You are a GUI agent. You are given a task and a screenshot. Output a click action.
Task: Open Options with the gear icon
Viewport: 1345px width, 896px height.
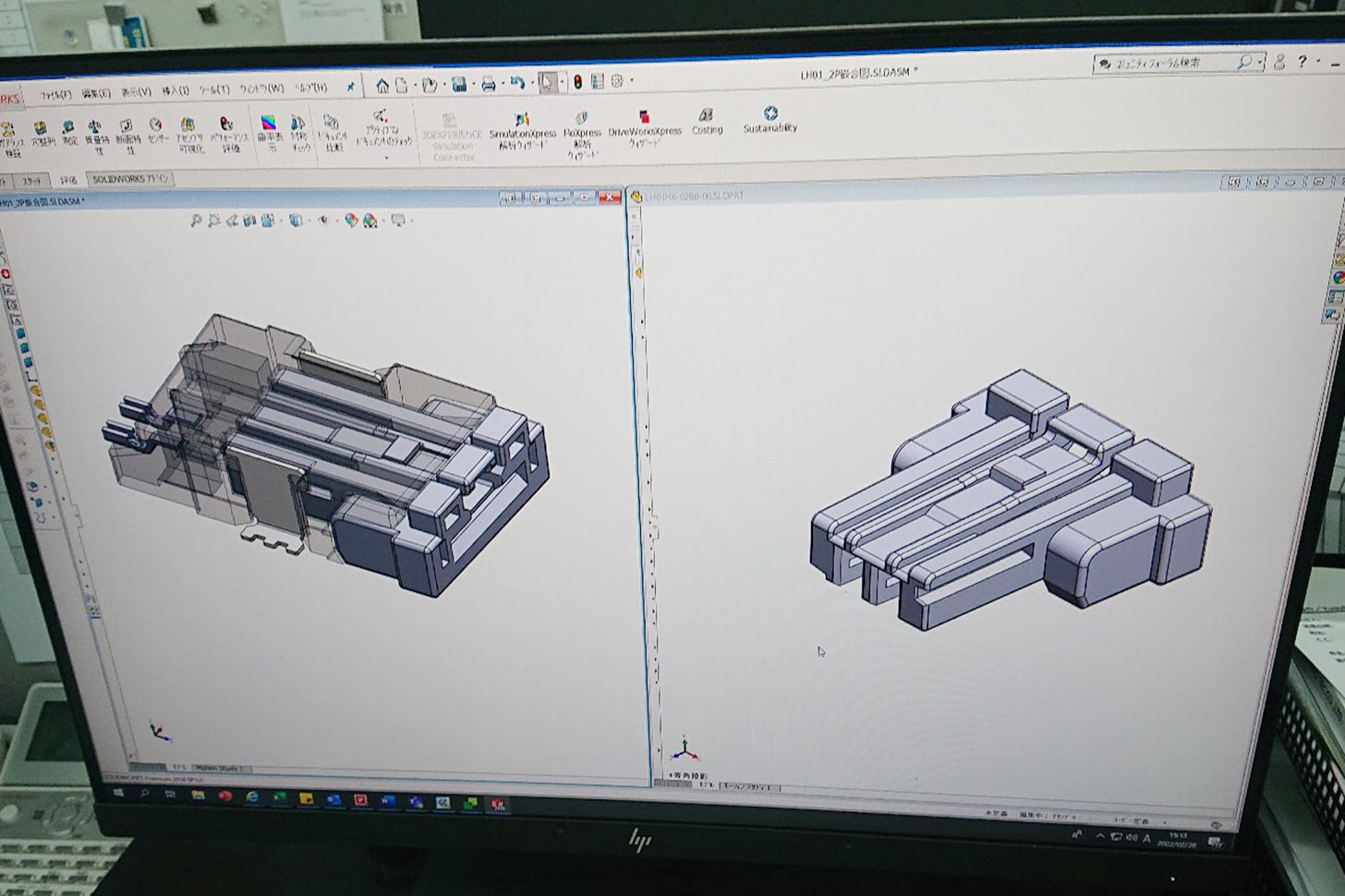(617, 81)
